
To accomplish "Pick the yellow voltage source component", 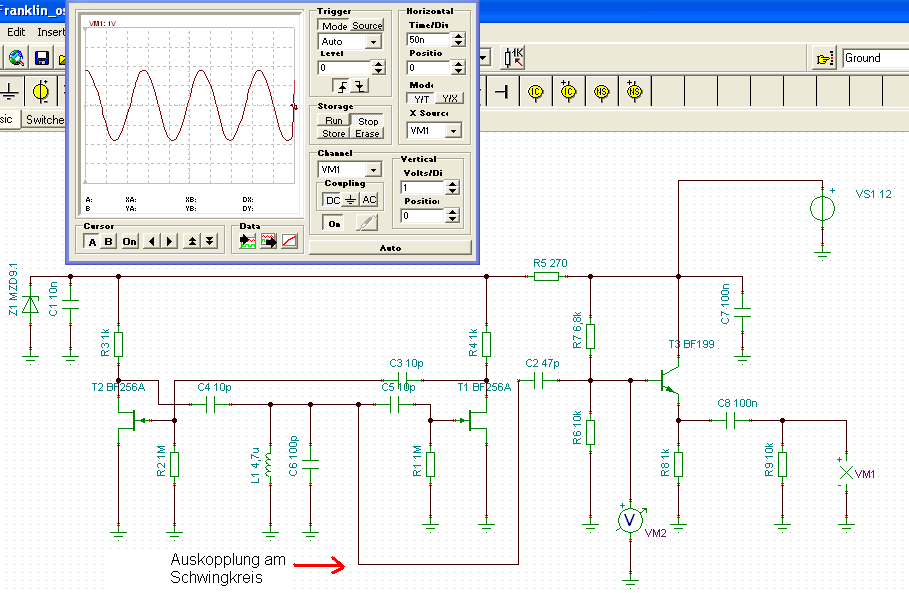I will click(41, 92).
